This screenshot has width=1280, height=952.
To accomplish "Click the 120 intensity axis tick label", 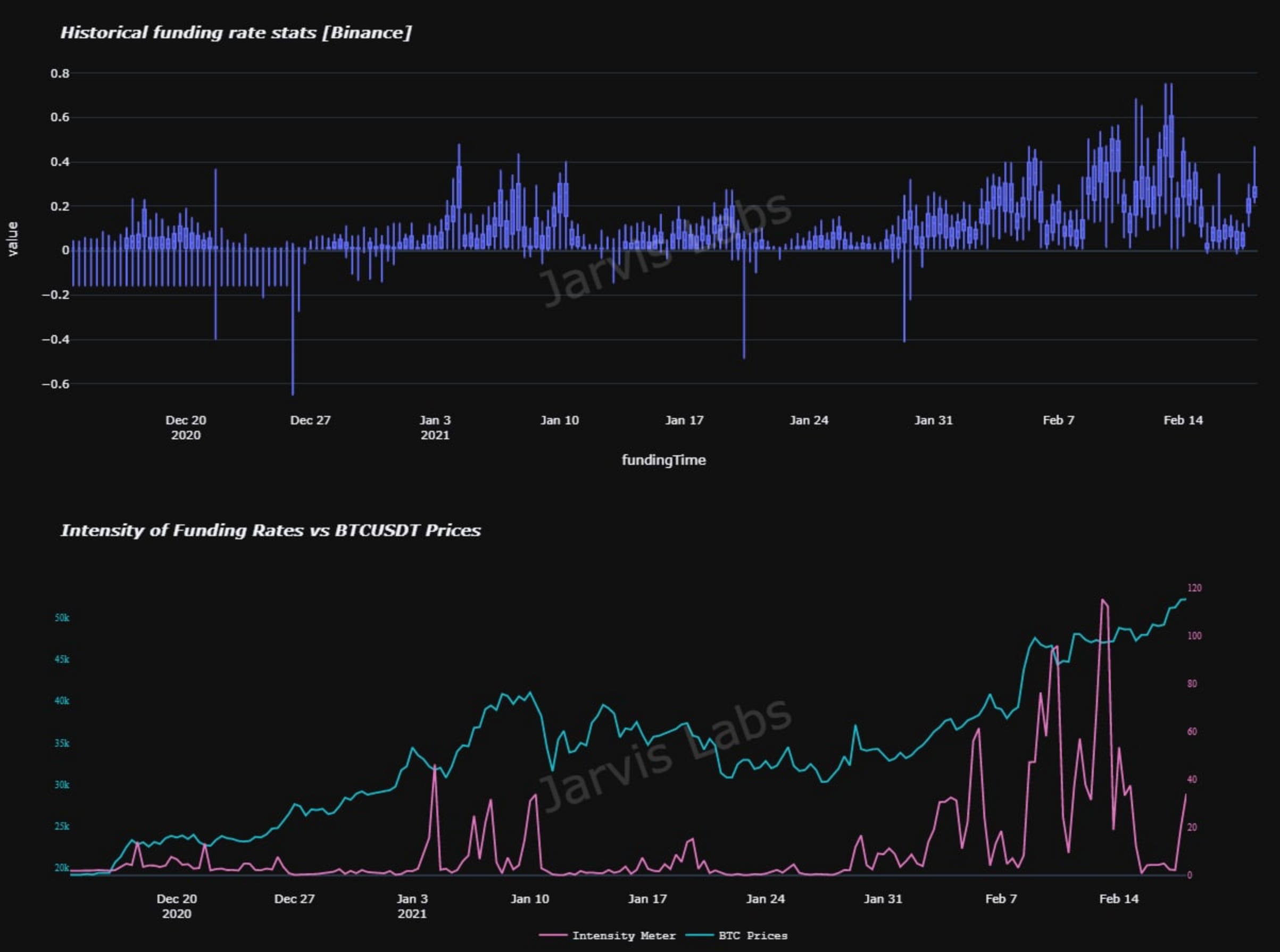I will [x=1194, y=588].
